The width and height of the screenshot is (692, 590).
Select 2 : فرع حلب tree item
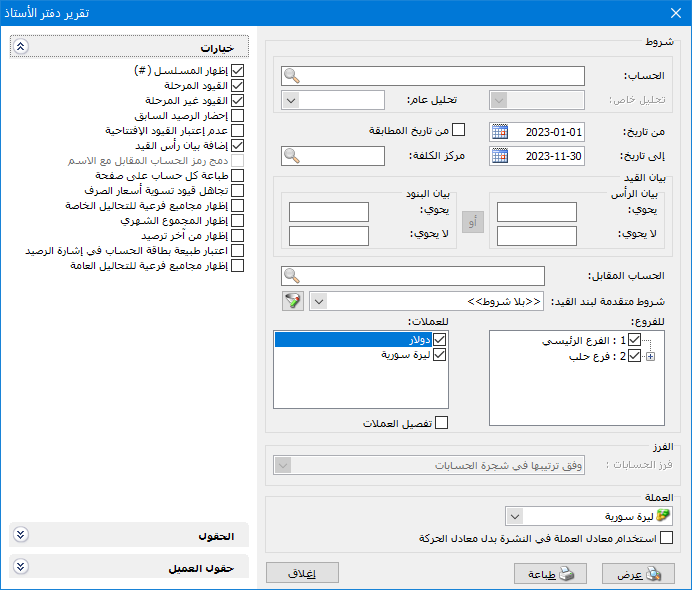coord(597,356)
